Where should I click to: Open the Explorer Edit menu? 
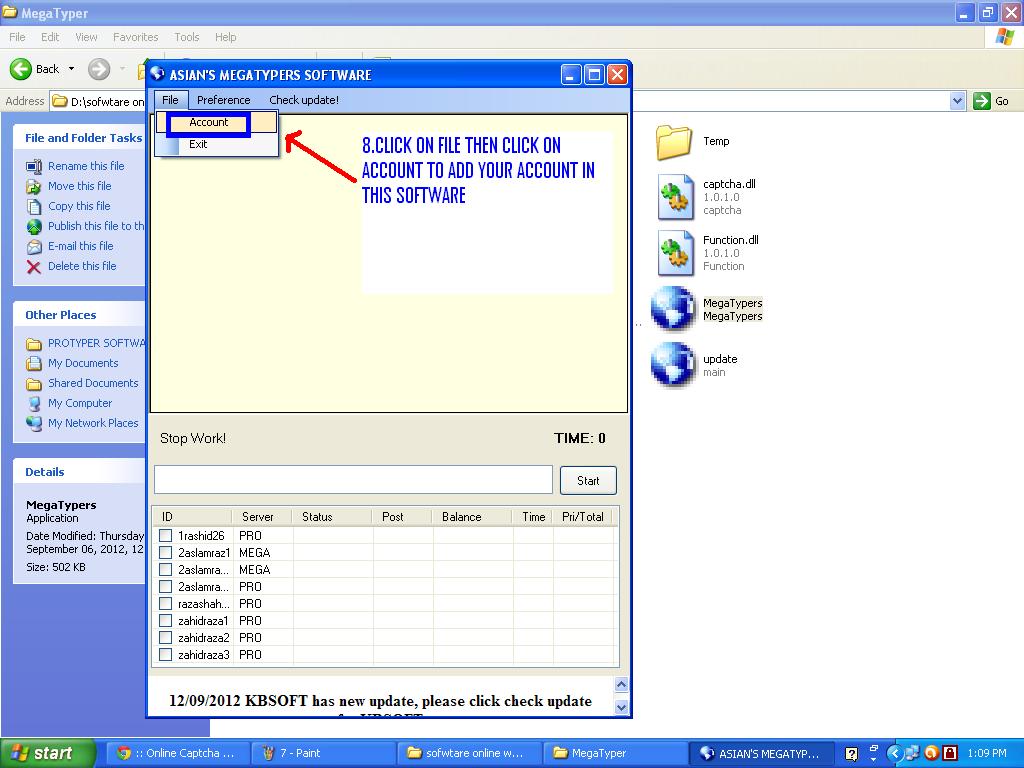pos(50,37)
